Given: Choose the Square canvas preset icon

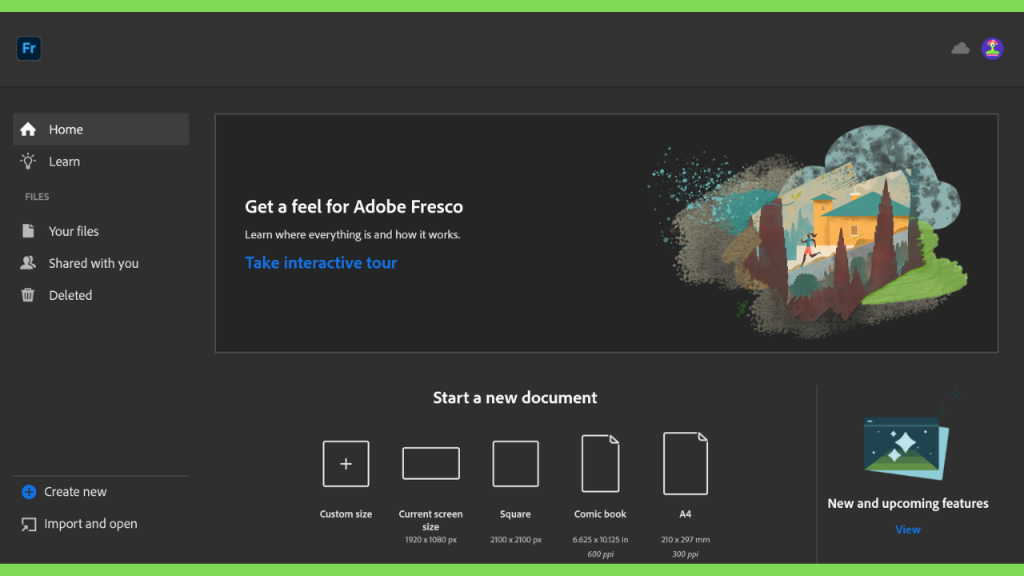Looking at the screenshot, I should (515, 464).
